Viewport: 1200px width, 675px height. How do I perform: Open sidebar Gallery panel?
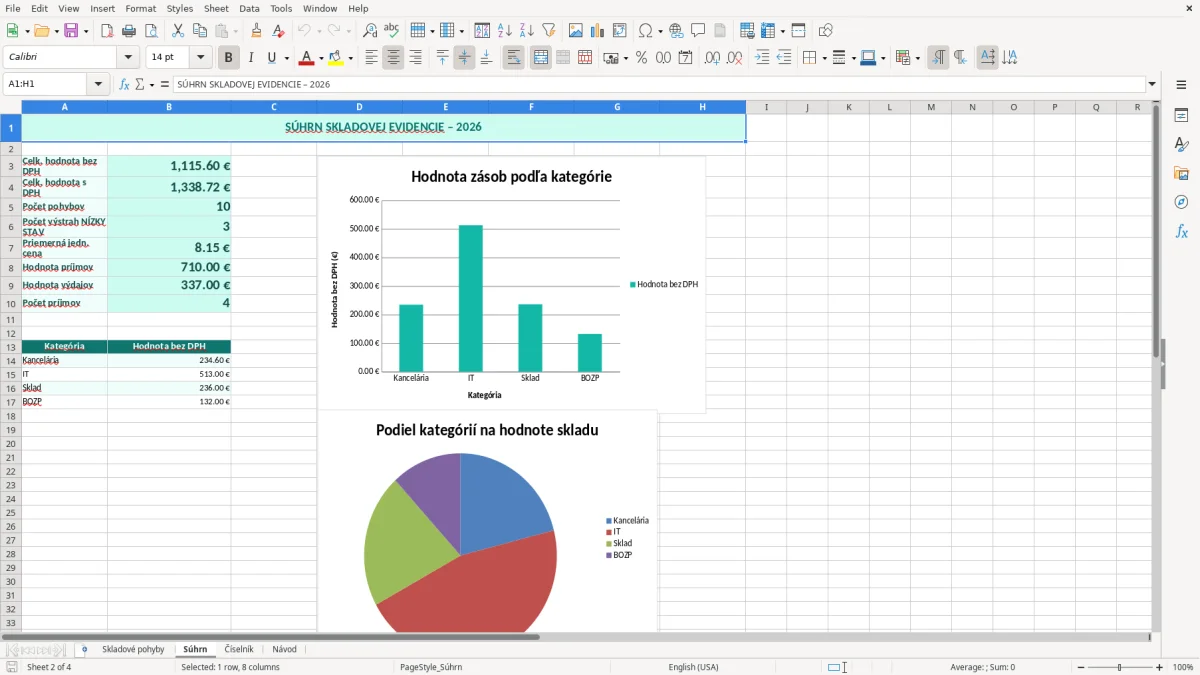[x=1181, y=174]
